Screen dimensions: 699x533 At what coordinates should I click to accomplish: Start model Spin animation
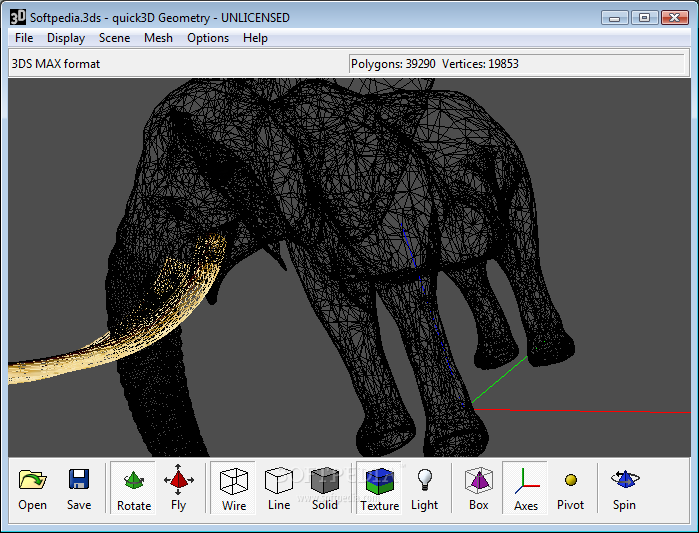tap(624, 488)
